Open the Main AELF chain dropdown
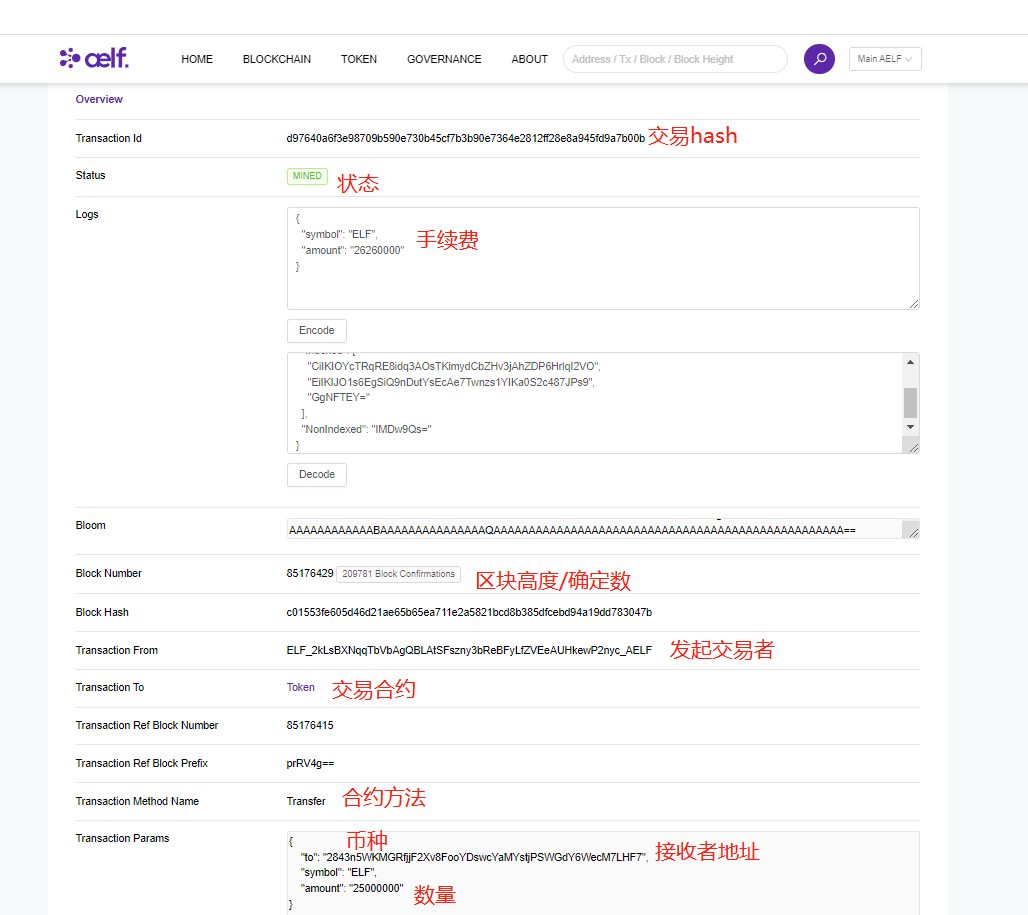The image size is (1028, 915). click(885, 59)
